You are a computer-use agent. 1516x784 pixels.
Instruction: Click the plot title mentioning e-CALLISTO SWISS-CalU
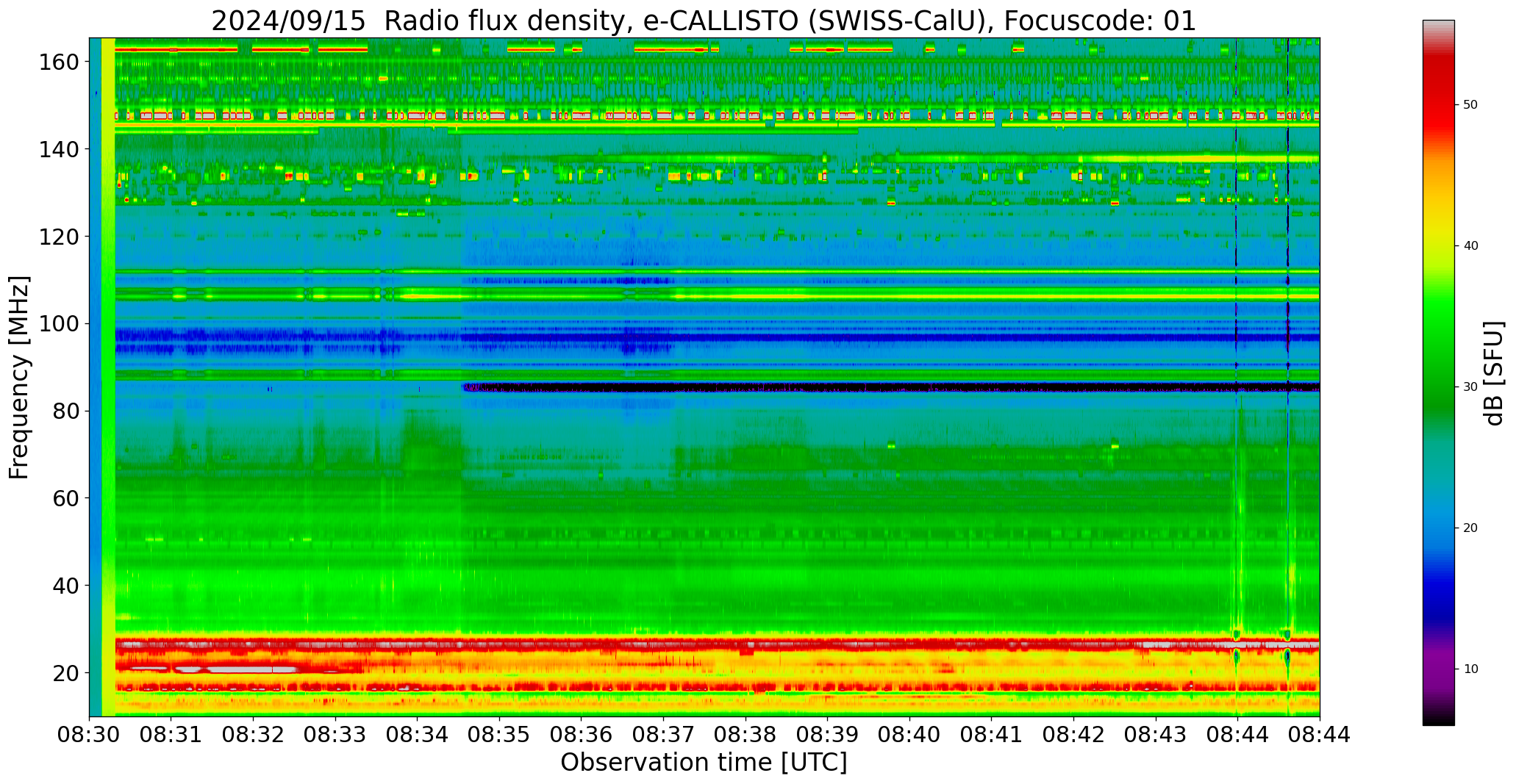[704, 21]
